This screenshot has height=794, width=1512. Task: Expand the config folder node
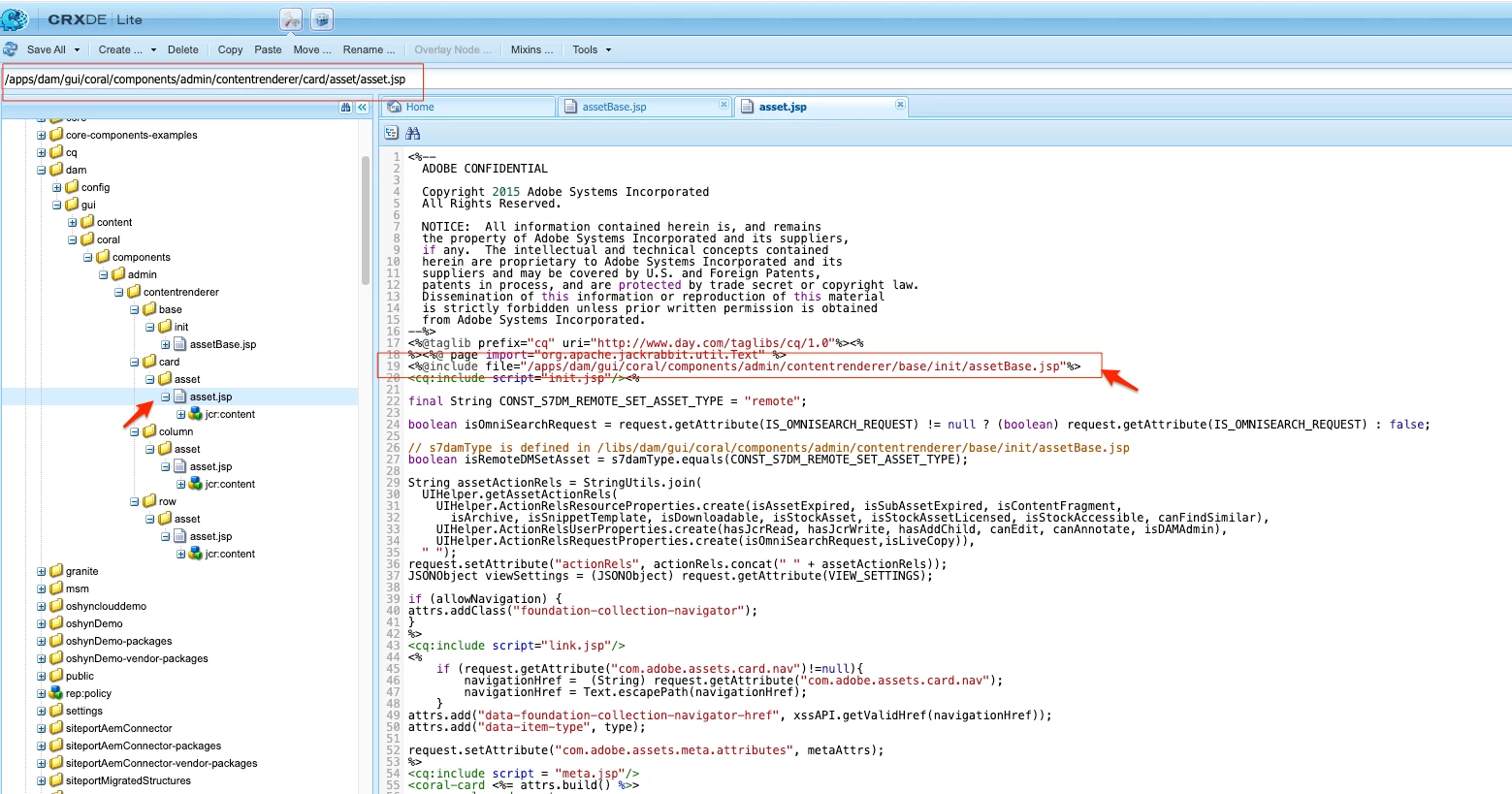57,187
